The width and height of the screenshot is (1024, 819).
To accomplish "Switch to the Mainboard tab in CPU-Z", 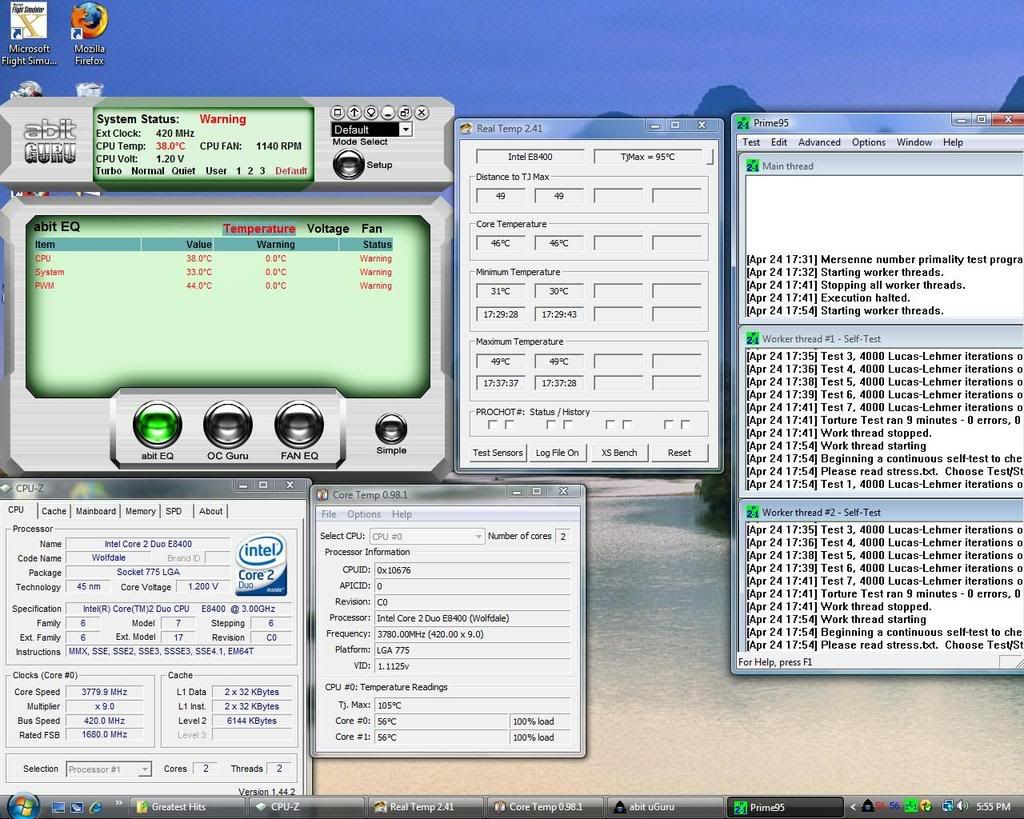I will (96, 511).
